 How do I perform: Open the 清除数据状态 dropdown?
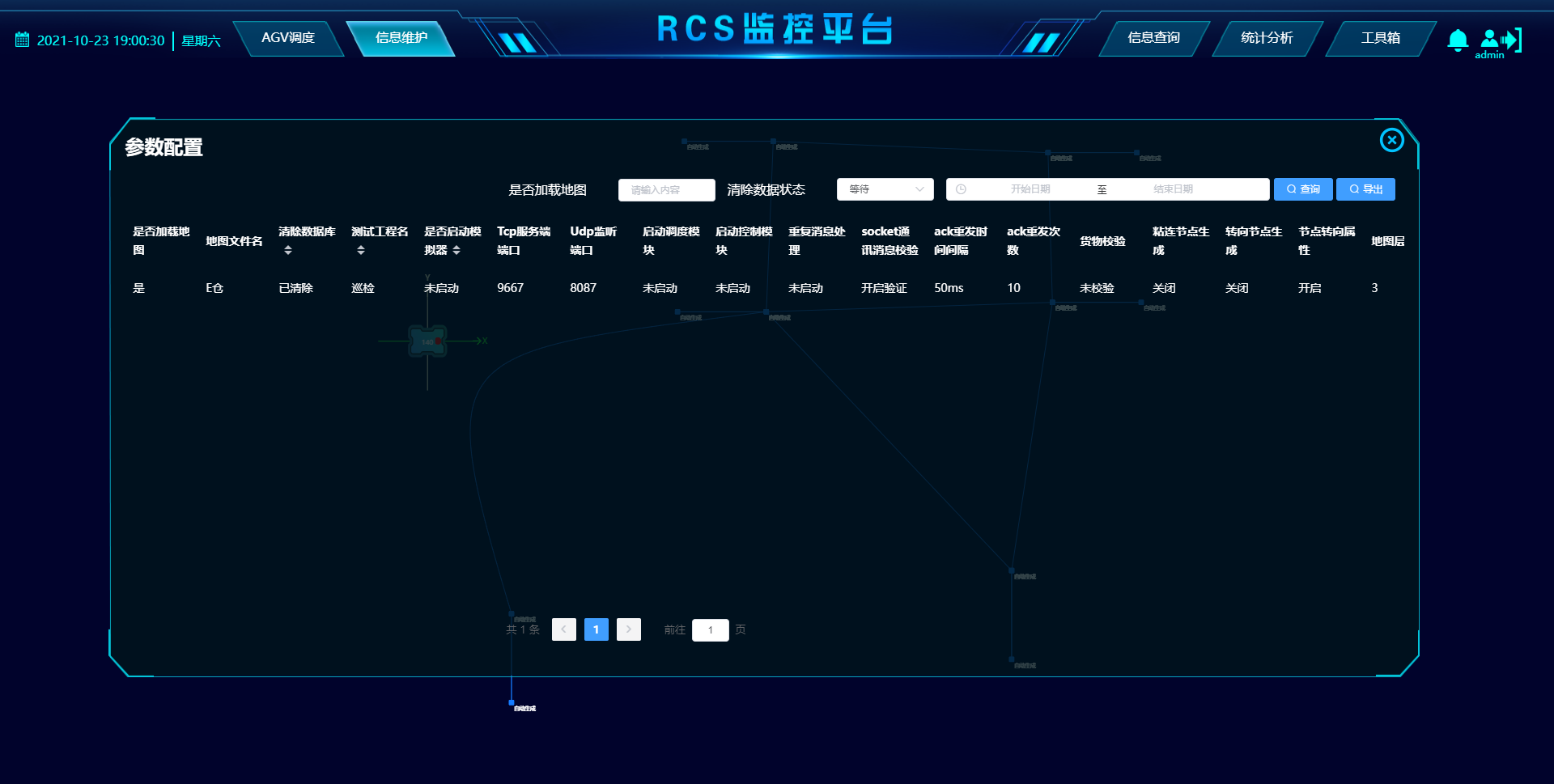pos(885,189)
